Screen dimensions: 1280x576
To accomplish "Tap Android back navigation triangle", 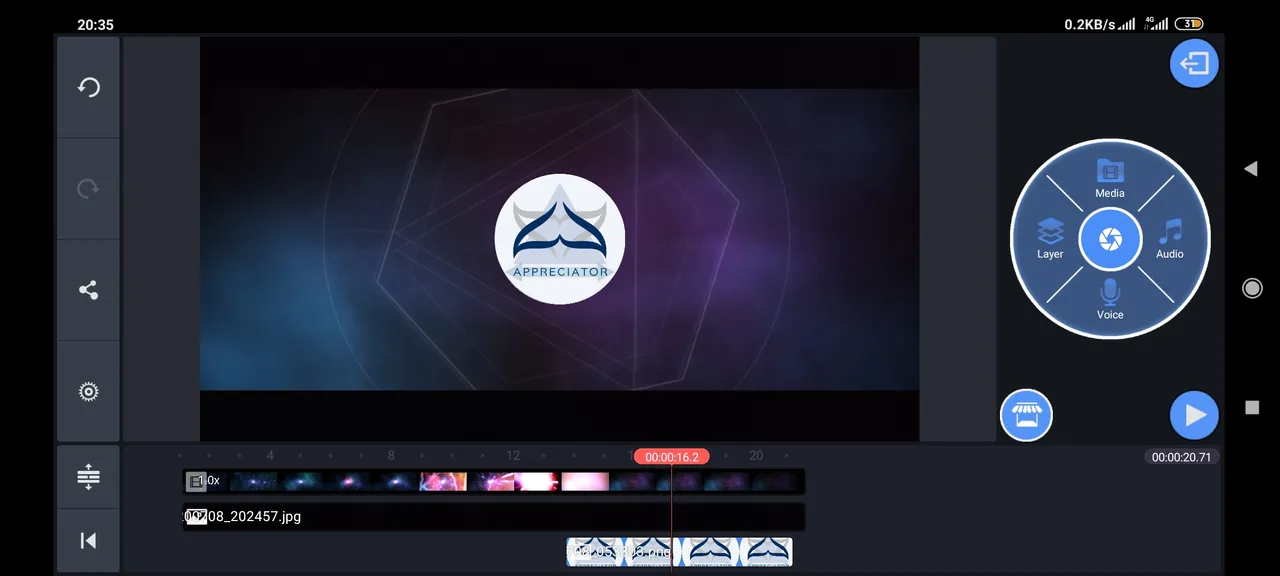I will point(1251,169).
